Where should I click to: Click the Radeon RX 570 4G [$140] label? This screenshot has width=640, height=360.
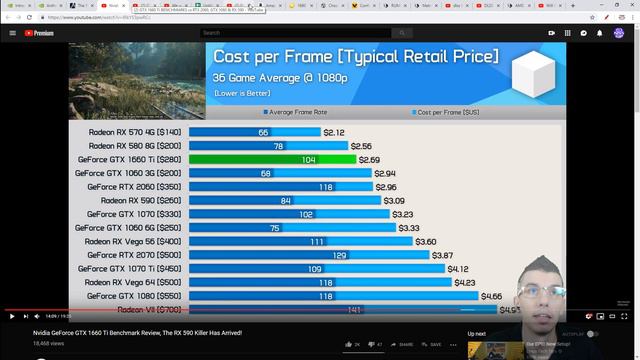(x=135, y=132)
